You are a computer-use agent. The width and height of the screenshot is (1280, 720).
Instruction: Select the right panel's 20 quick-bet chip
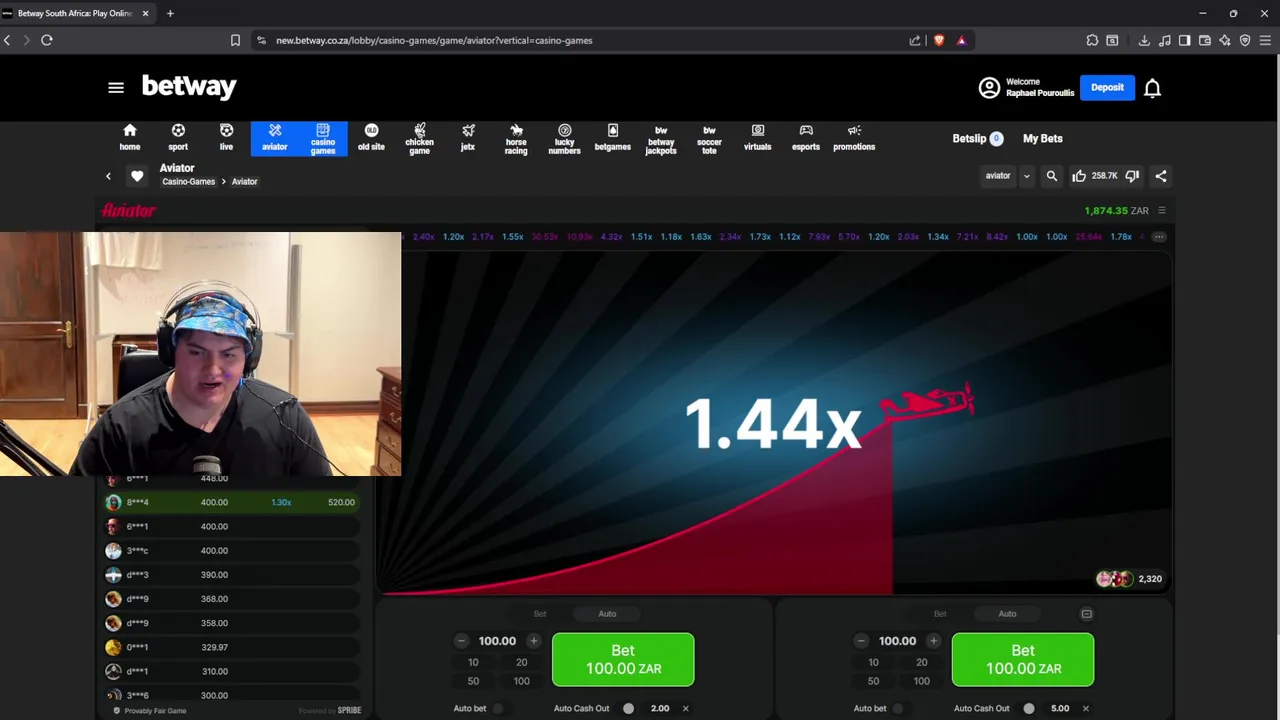click(921, 662)
